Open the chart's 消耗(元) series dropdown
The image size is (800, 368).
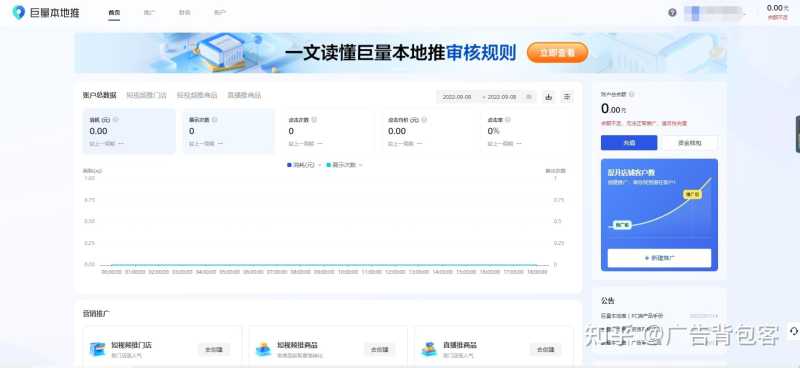pyautogui.click(x=319, y=165)
